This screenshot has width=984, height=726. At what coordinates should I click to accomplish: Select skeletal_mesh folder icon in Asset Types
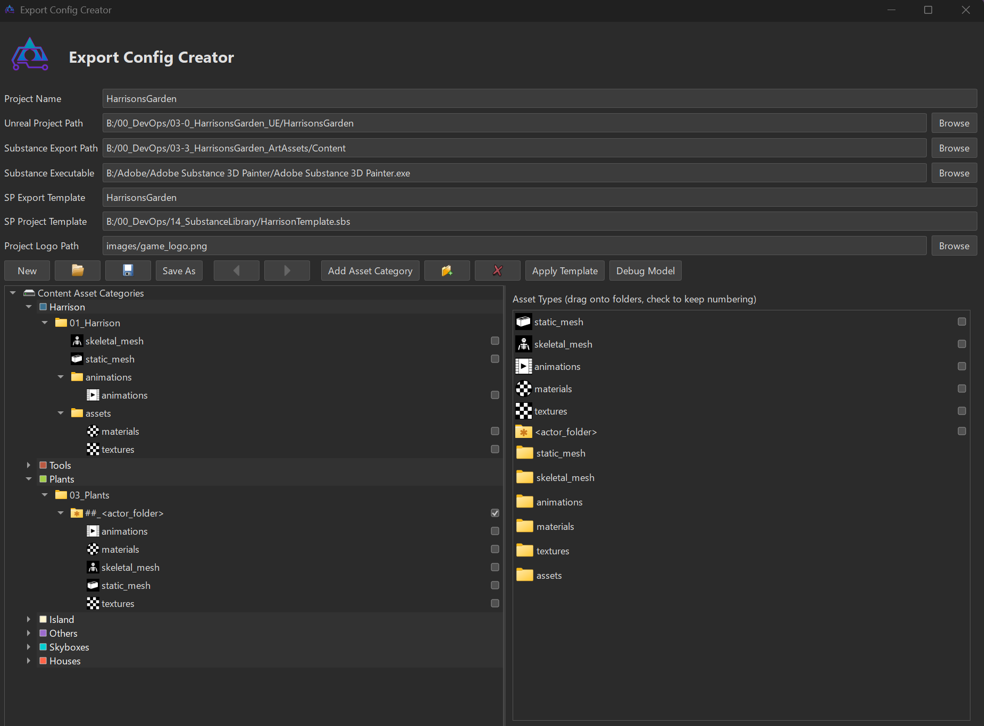point(525,478)
